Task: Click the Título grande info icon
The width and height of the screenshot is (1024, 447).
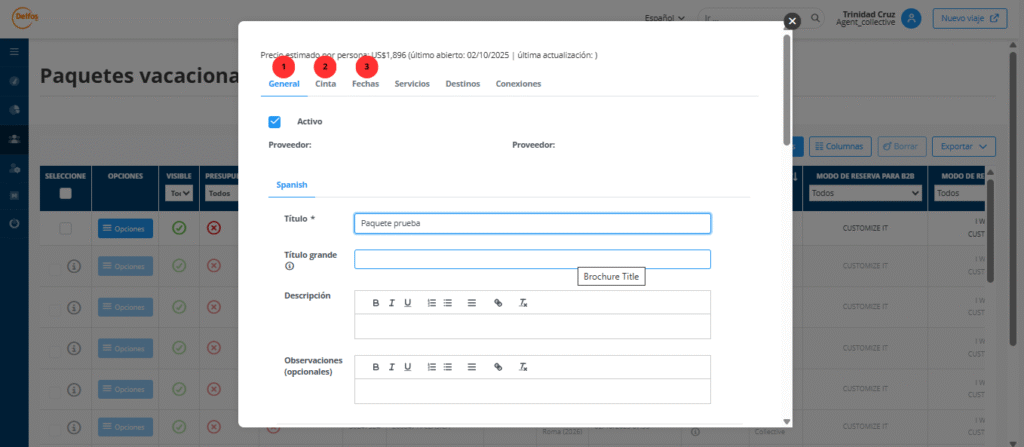Action: point(289,267)
